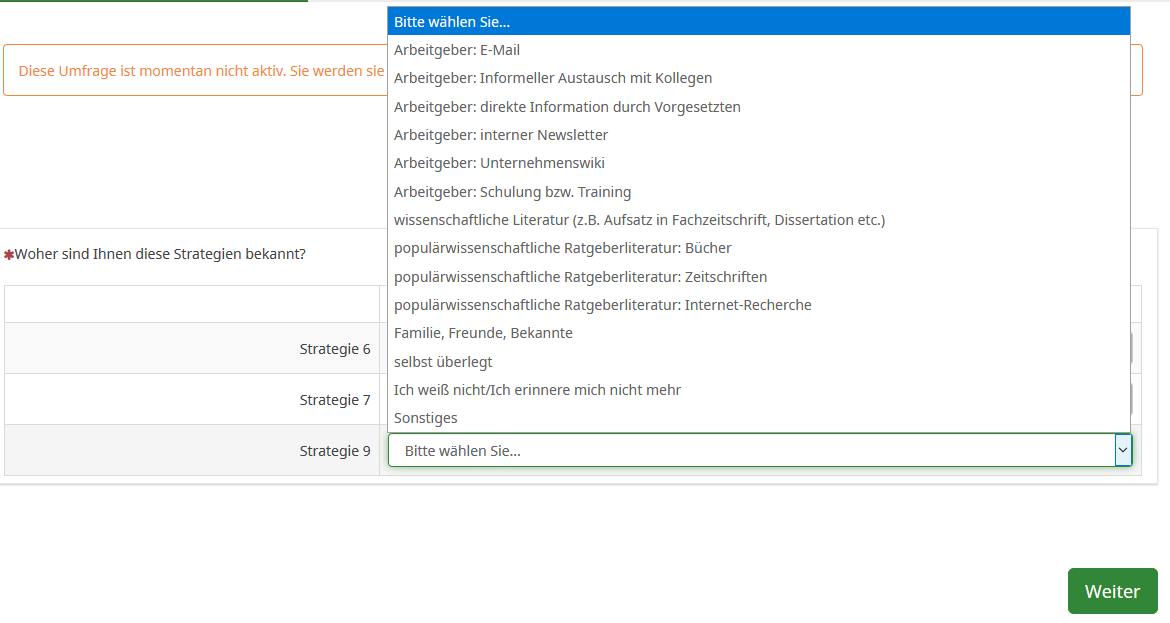Select 'Arbeitgeber: Schulung bzw. Training'
The width and height of the screenshot is (1170, 623).
coord(512,192)
